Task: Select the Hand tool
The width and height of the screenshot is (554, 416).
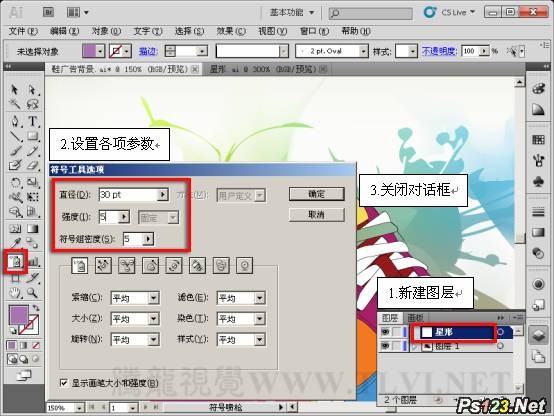Action: (x=15, y=293)
